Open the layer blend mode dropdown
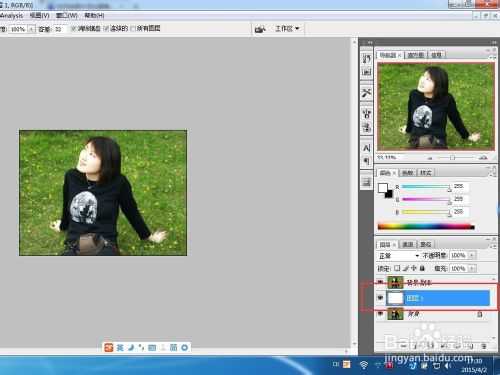The image size is (500, 375). tap(398, 256)
